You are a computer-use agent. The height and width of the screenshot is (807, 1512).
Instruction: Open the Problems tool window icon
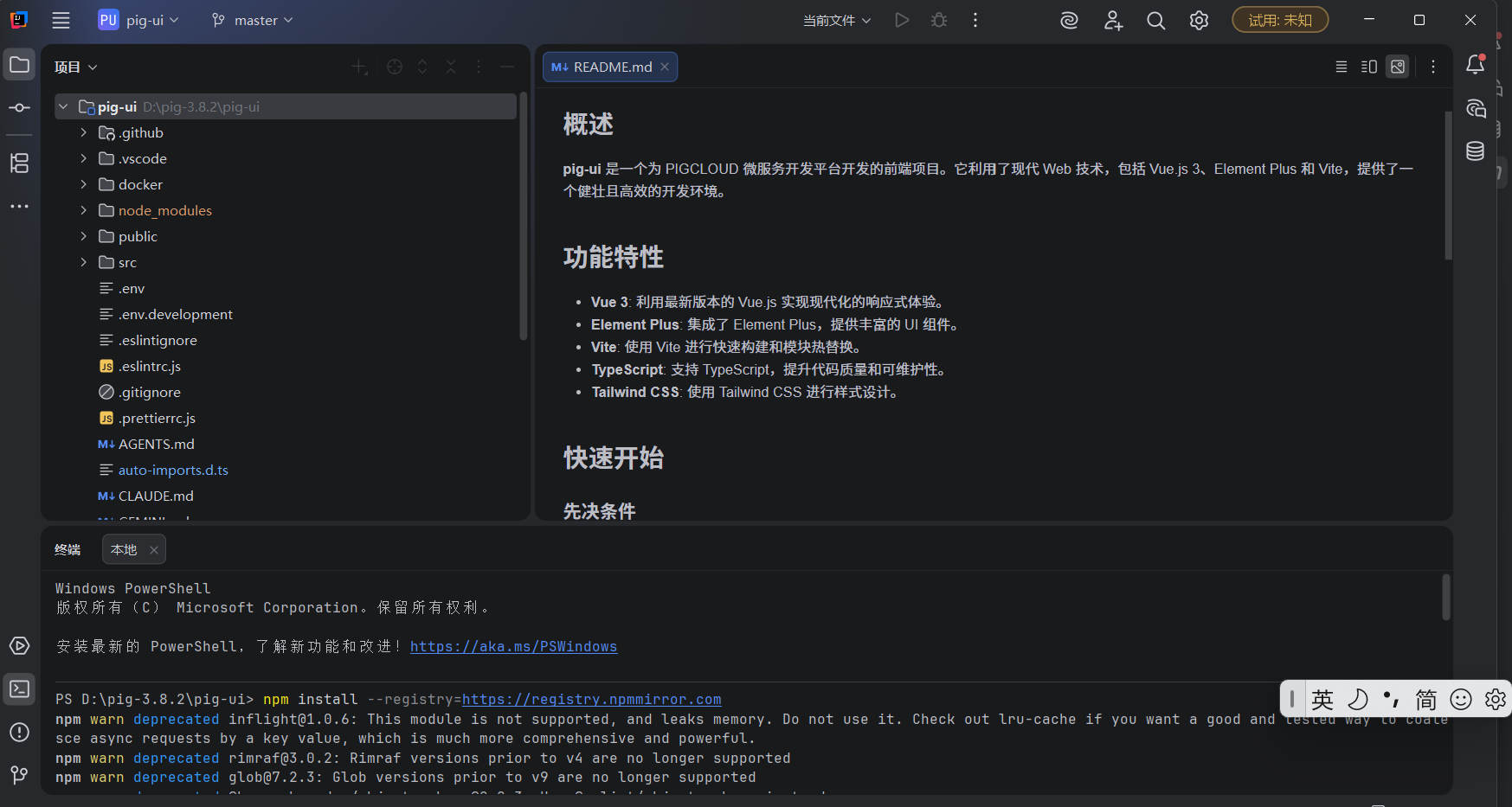coord(19,733)
